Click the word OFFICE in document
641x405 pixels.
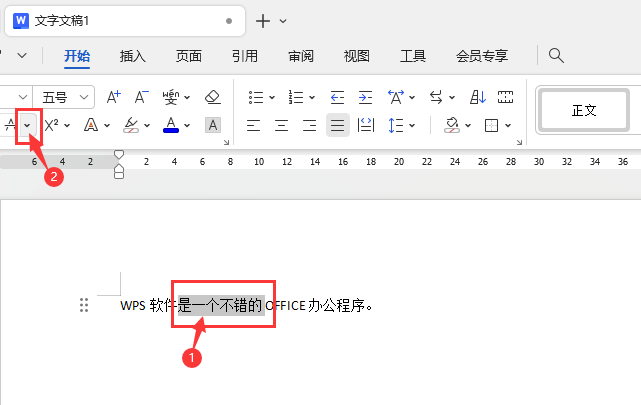click(x=285, y=306)
